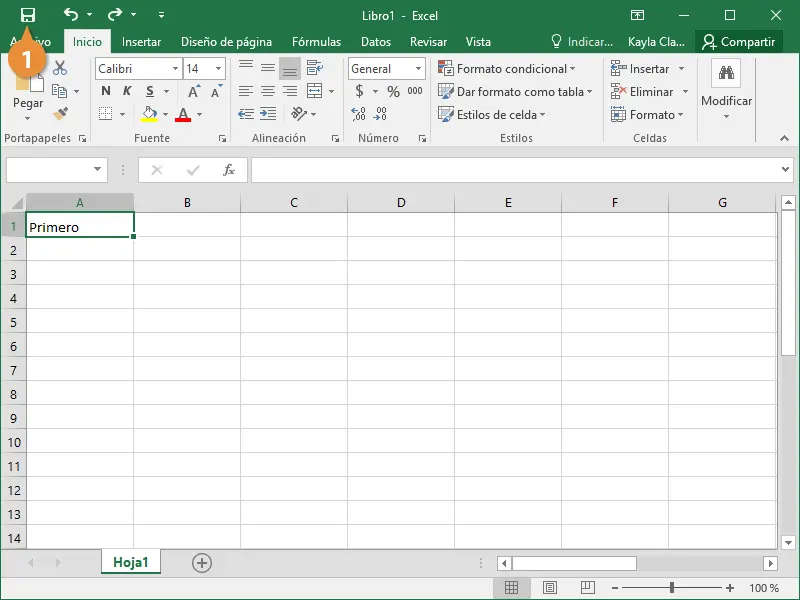Image resolution: width=800 pixels, height=600 pixels.
Task: Open the Fórmulas ribbon tab
Action: (316, 42)
